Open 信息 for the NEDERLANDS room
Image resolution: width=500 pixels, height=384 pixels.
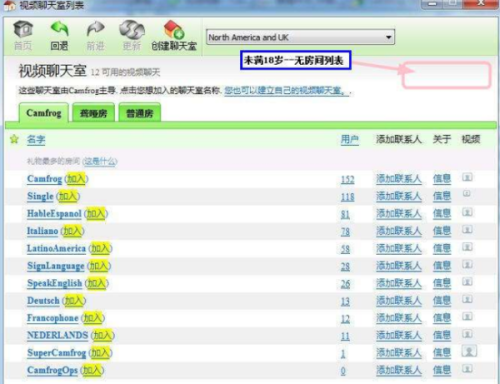click(442, 335)
